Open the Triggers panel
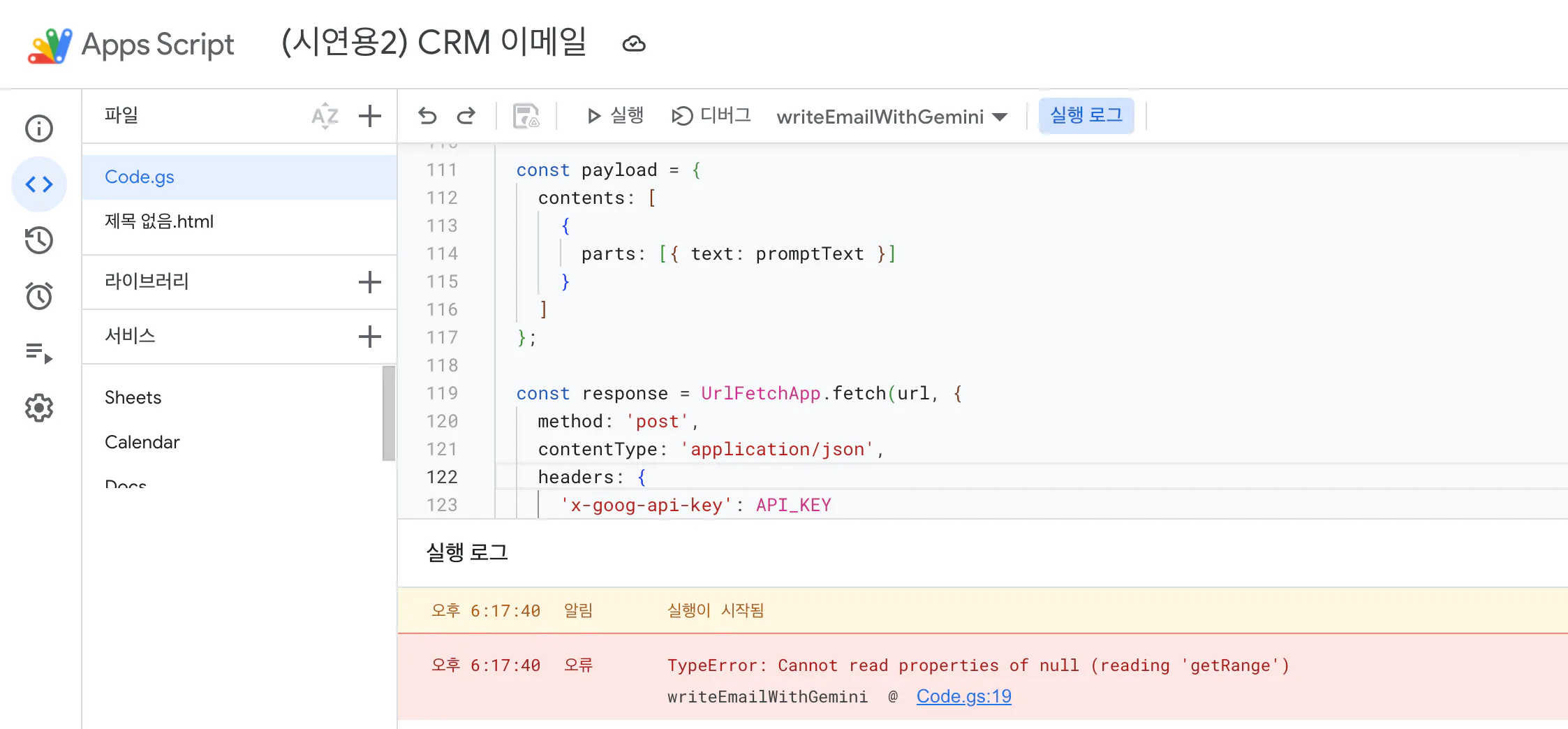The width and height of the screenshot is (1568, 729). point(38,296)
